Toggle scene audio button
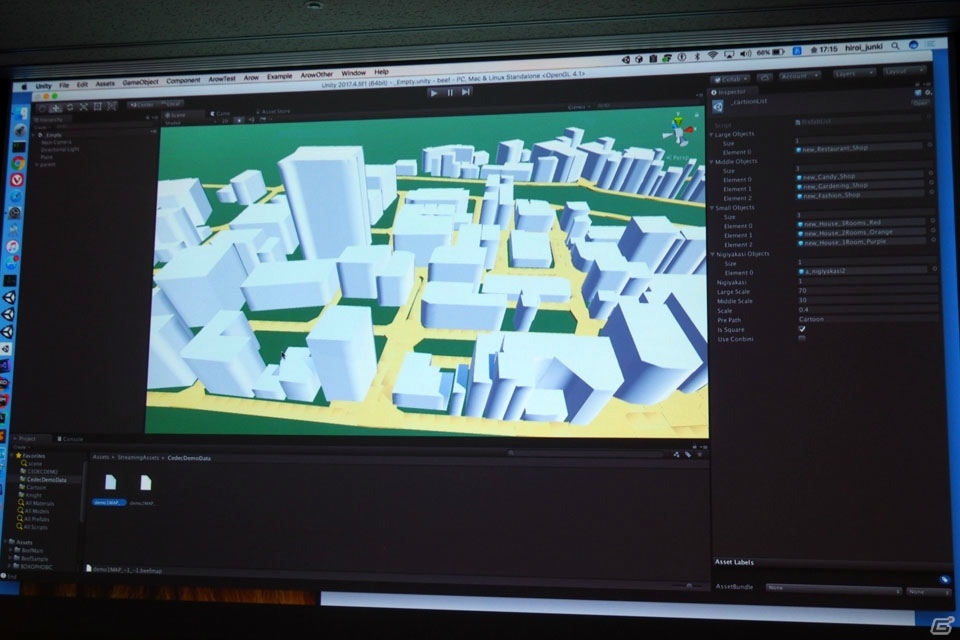 point(252,120)
